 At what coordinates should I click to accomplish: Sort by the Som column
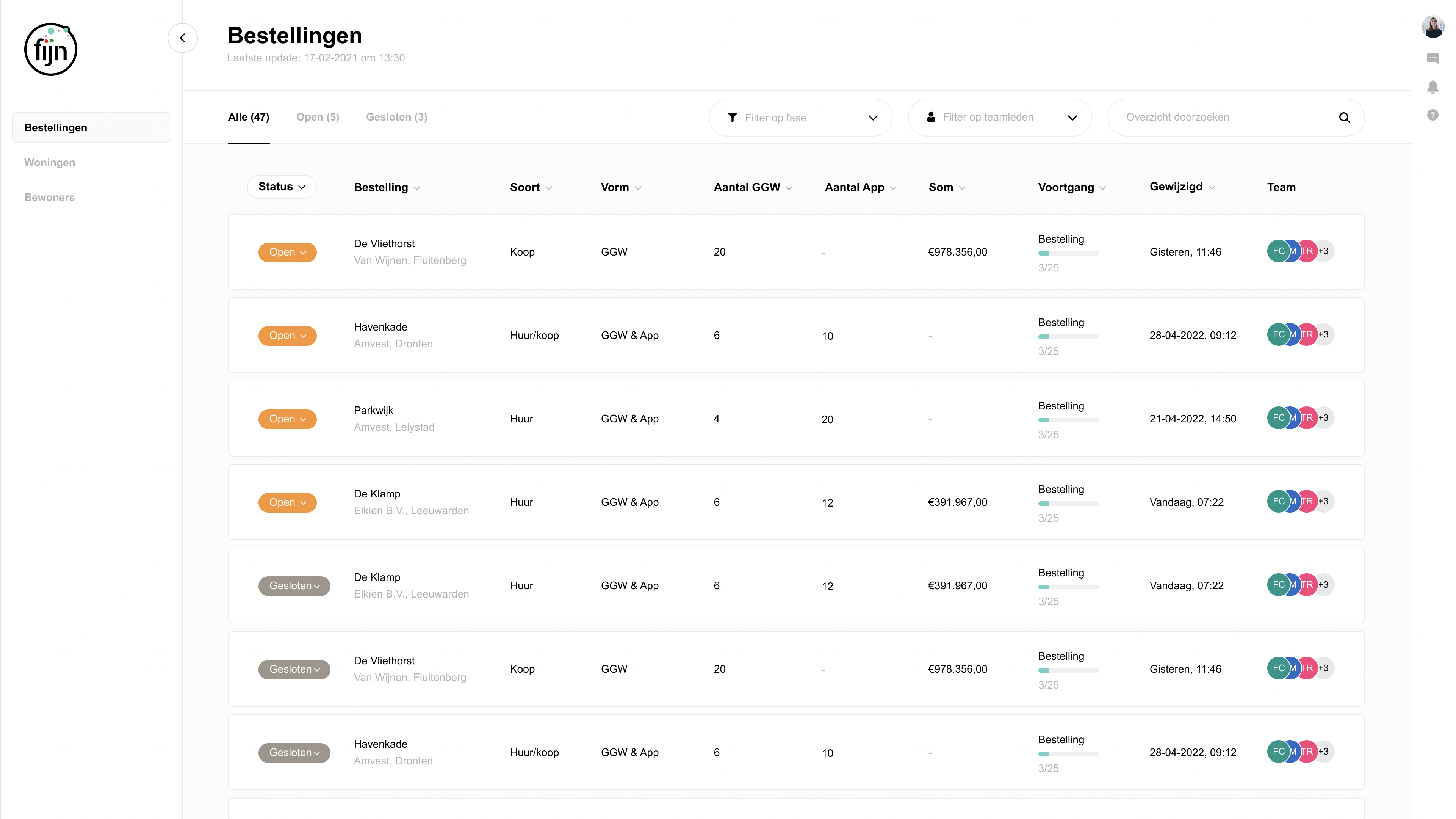coord(947,187)
